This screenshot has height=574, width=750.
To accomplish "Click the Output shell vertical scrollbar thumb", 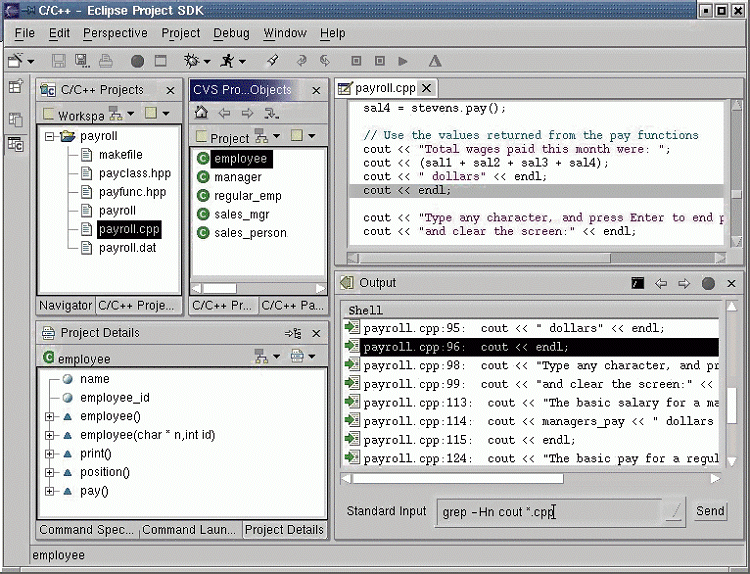I will click(x=732, y=406).
